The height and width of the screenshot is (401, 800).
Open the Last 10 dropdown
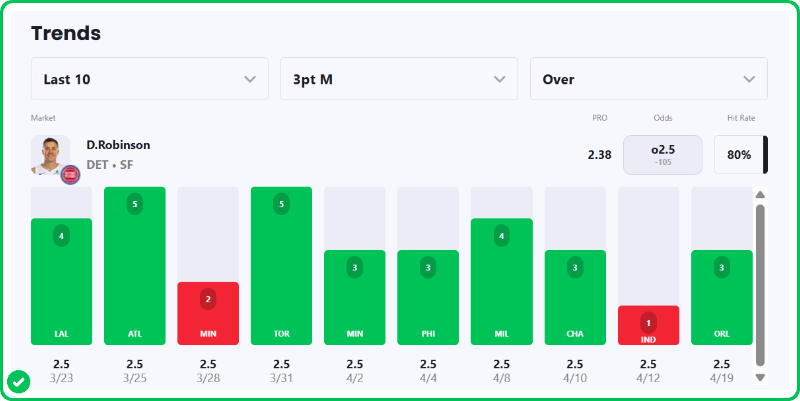tap(150, 79)
